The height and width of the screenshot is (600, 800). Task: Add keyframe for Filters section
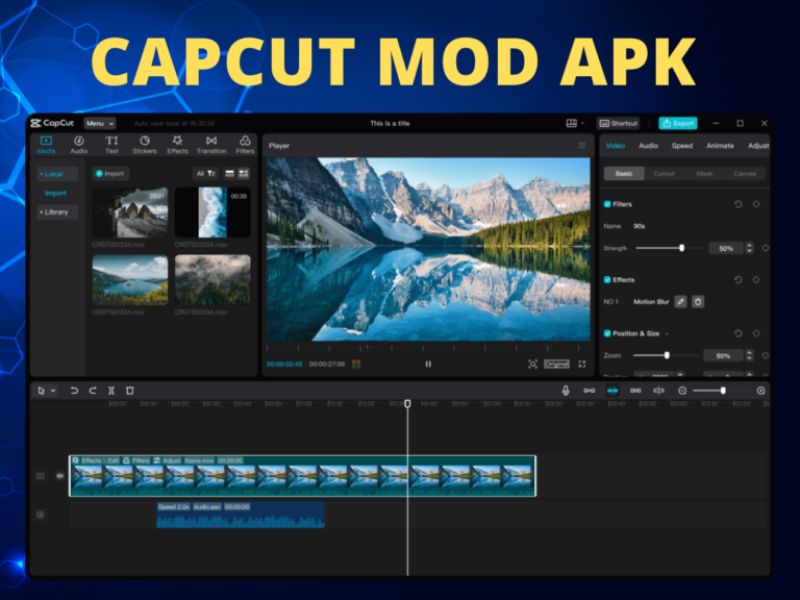coord(756,204)
